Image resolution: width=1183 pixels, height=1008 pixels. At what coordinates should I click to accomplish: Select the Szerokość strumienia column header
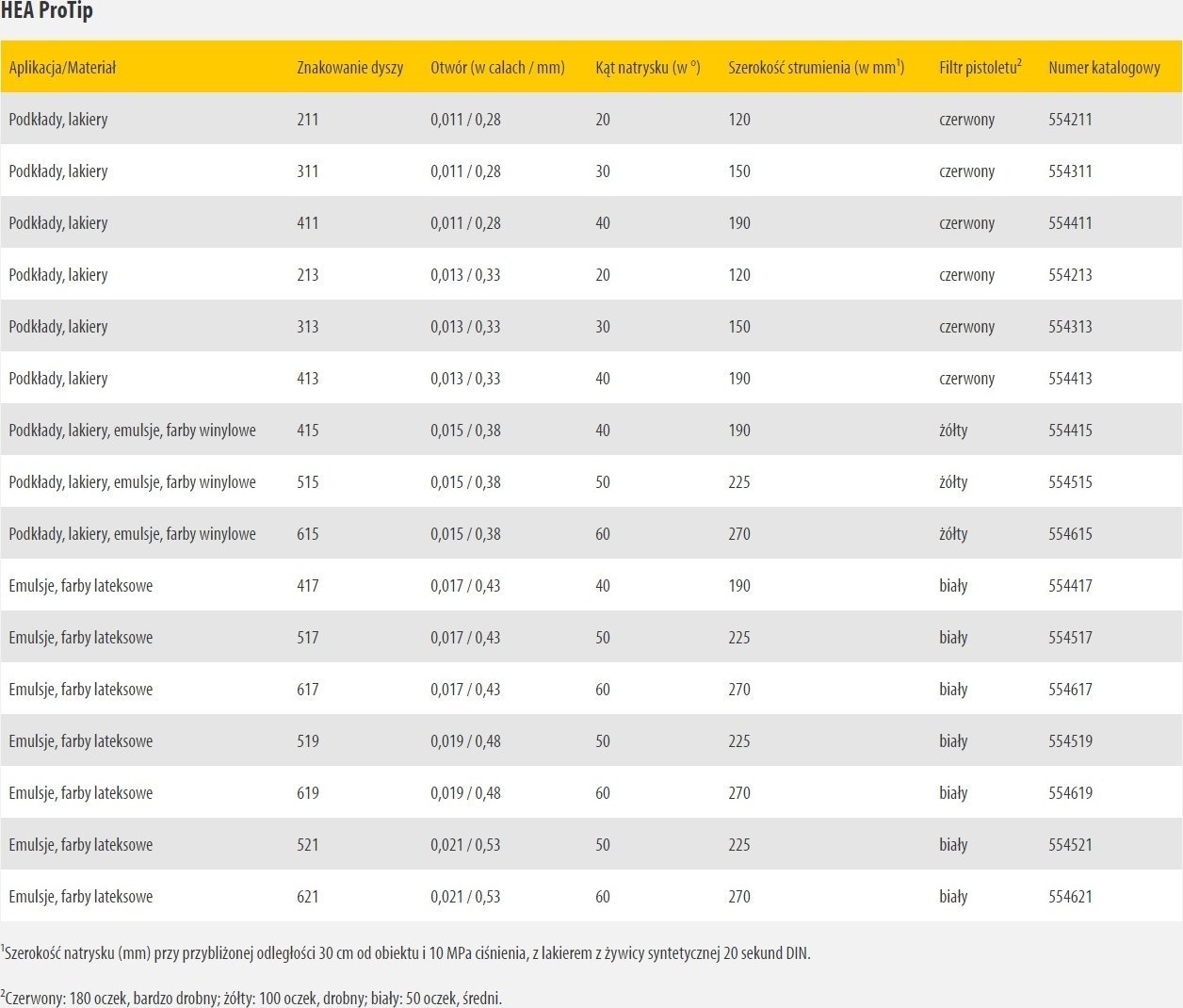click(x=816, y=68)
